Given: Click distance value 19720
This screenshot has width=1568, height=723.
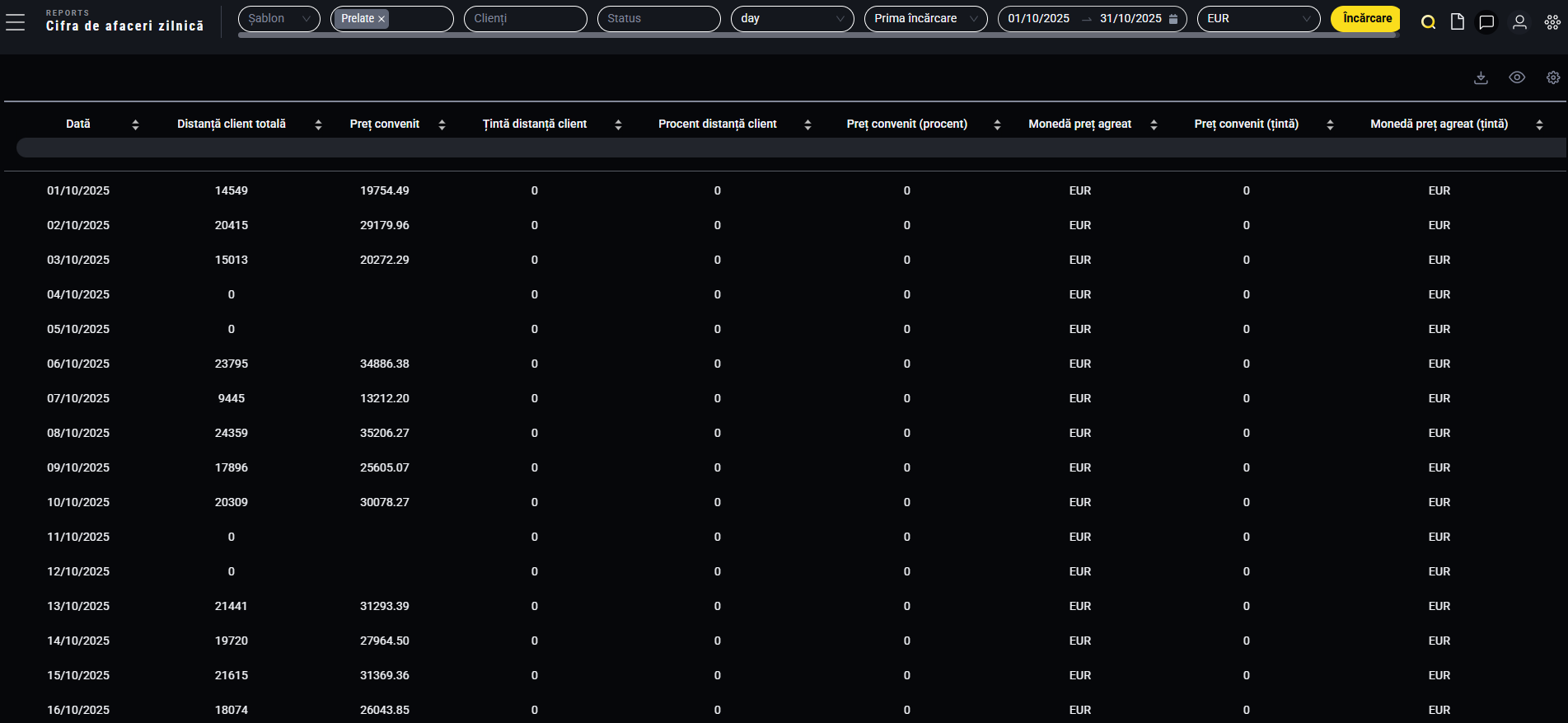Looking at the screenshot, I should (x=232, y=641).
